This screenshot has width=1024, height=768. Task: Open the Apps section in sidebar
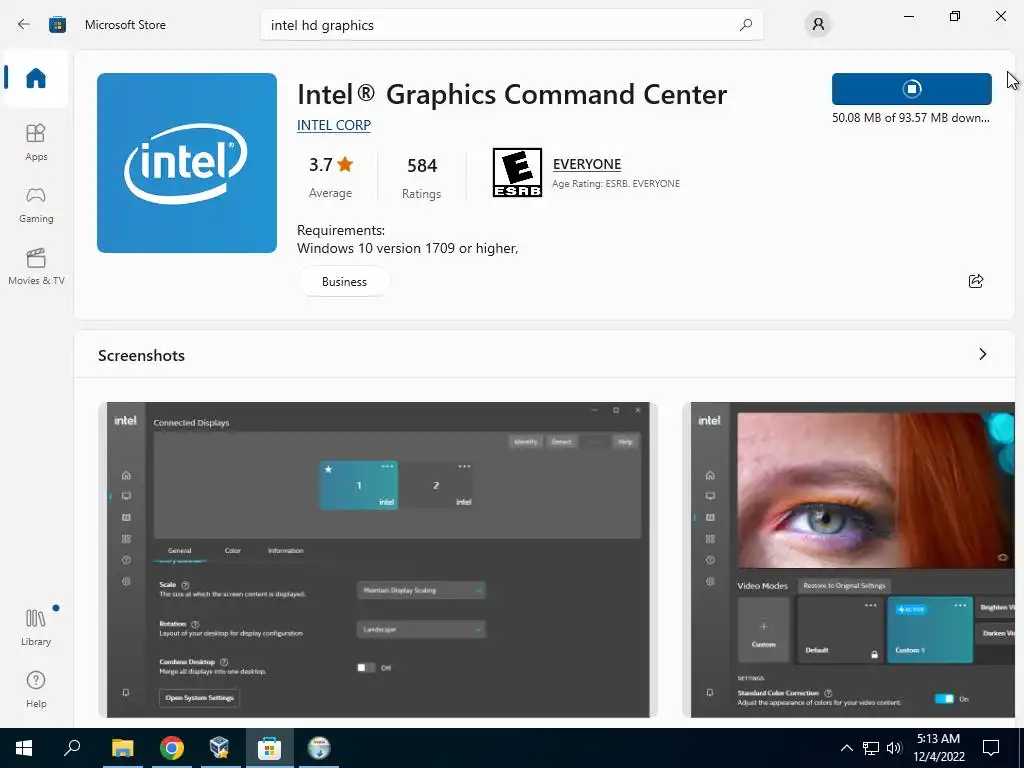(36, 142)
